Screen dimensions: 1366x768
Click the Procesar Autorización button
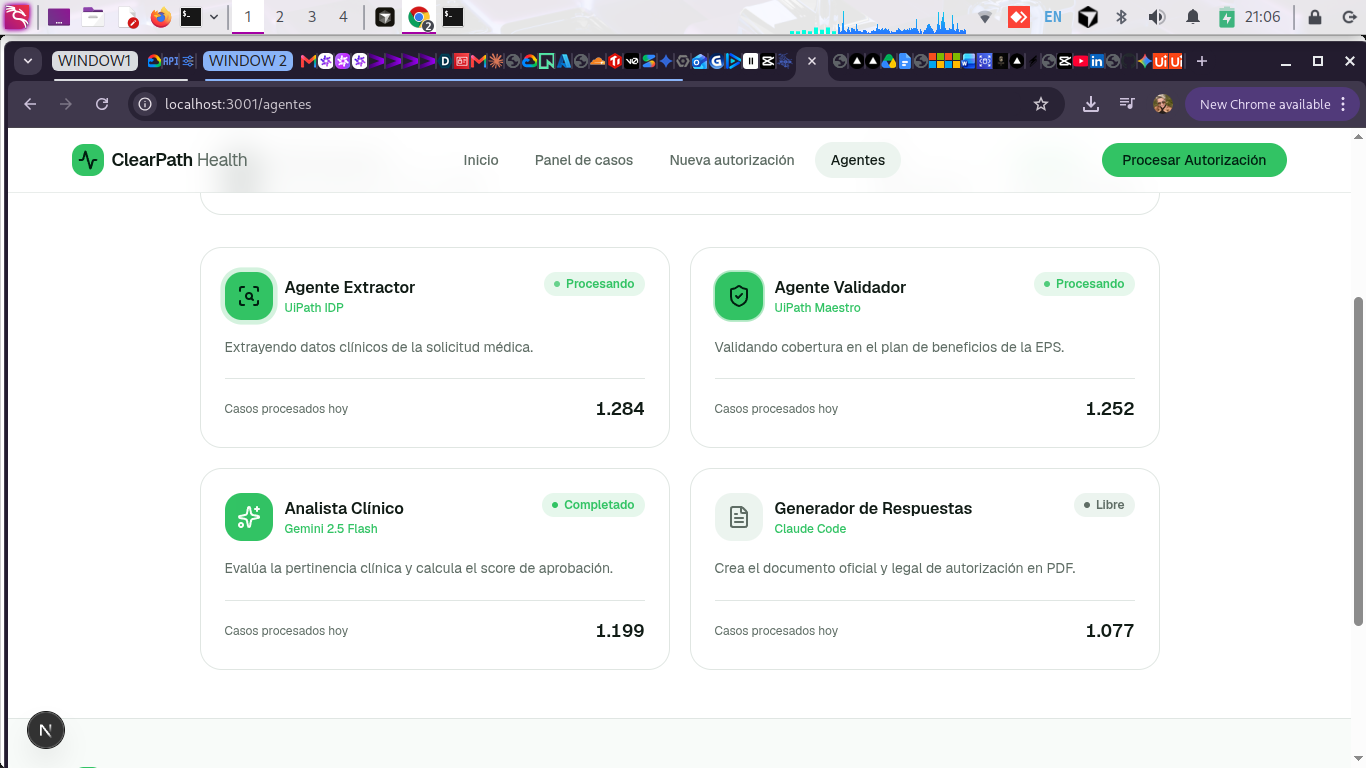coord(1194,160)
